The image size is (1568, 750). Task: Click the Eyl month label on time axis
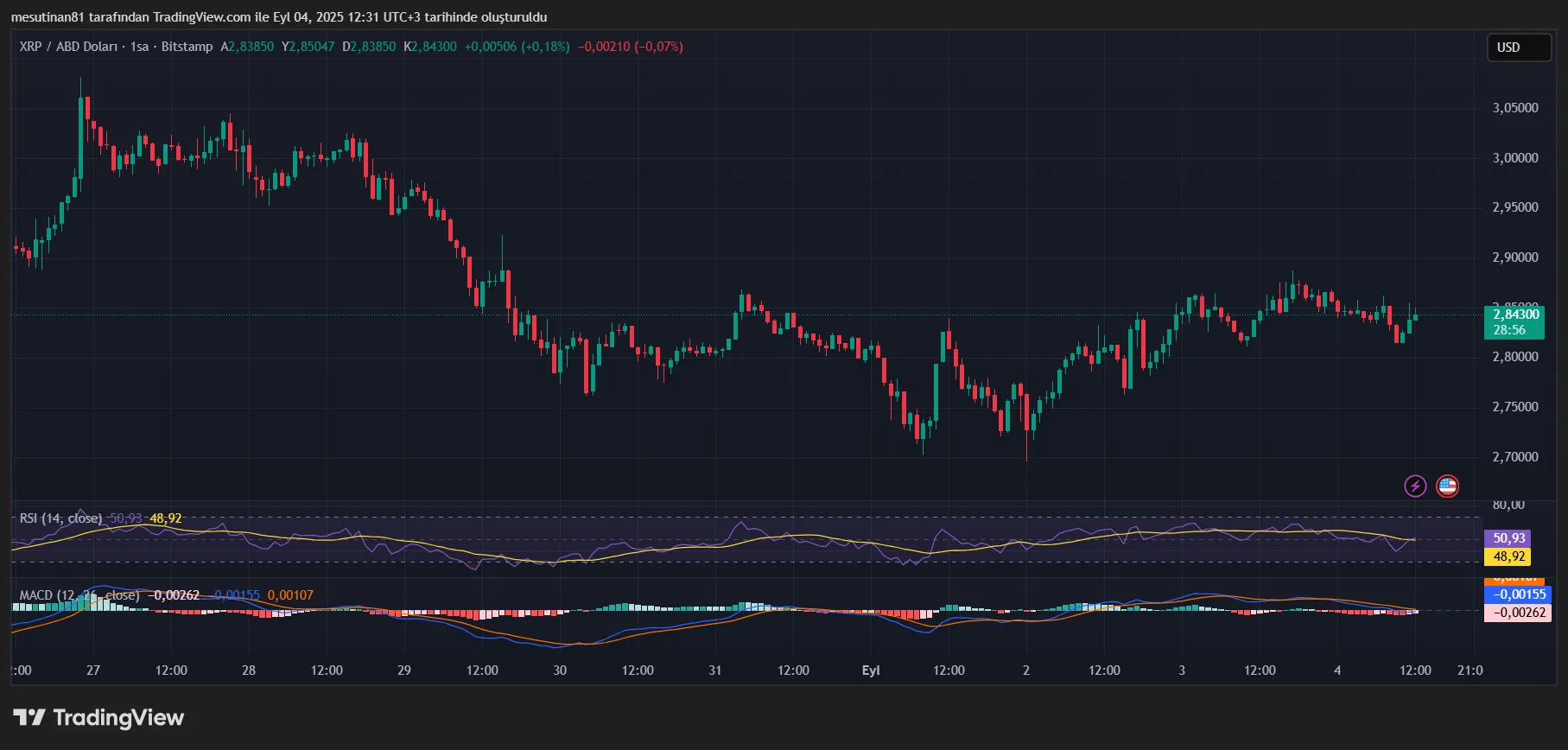(x=871, y=671)
